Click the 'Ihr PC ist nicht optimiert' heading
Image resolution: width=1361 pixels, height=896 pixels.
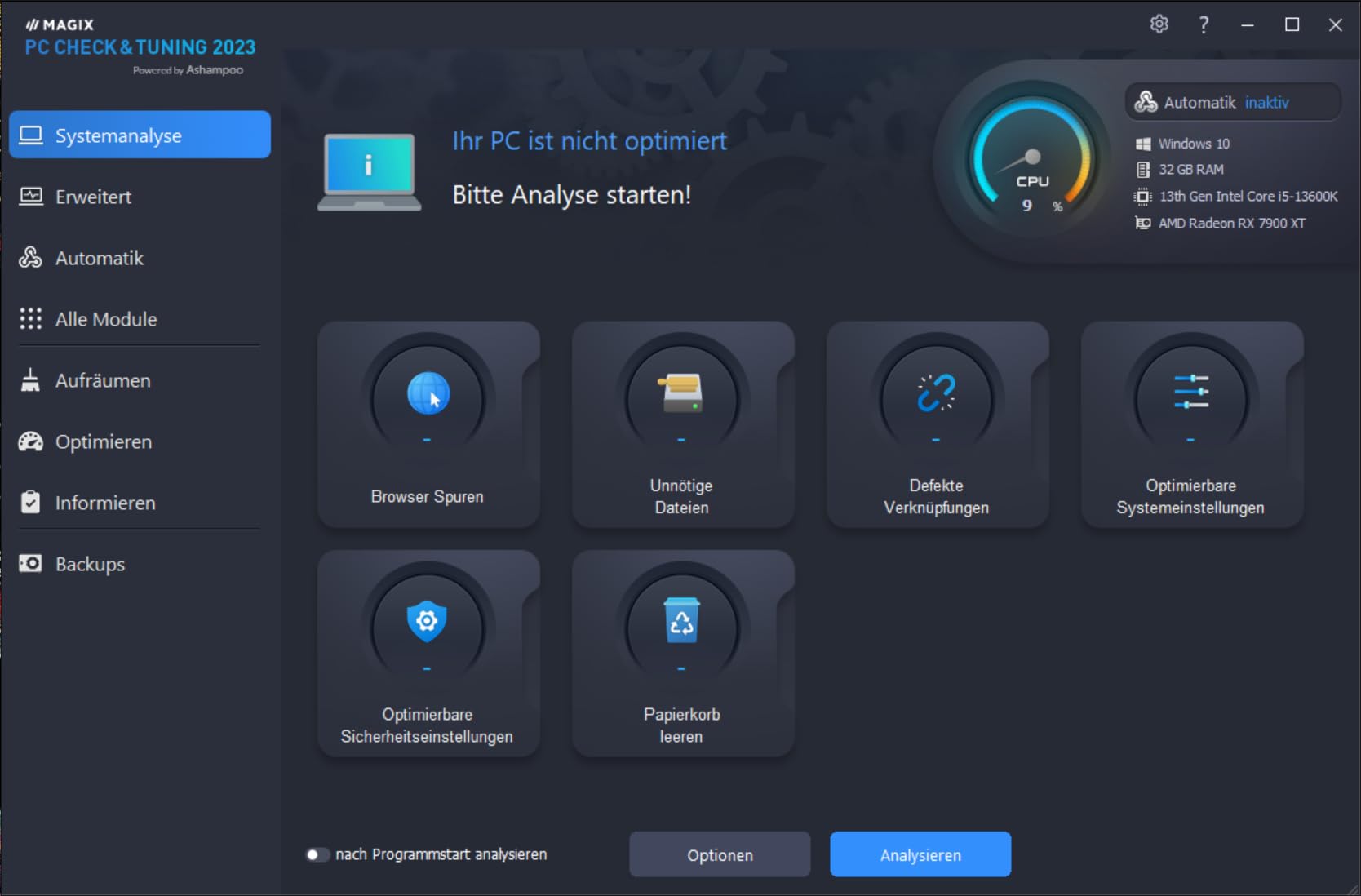pyautogui.click(x=589, y=140)
